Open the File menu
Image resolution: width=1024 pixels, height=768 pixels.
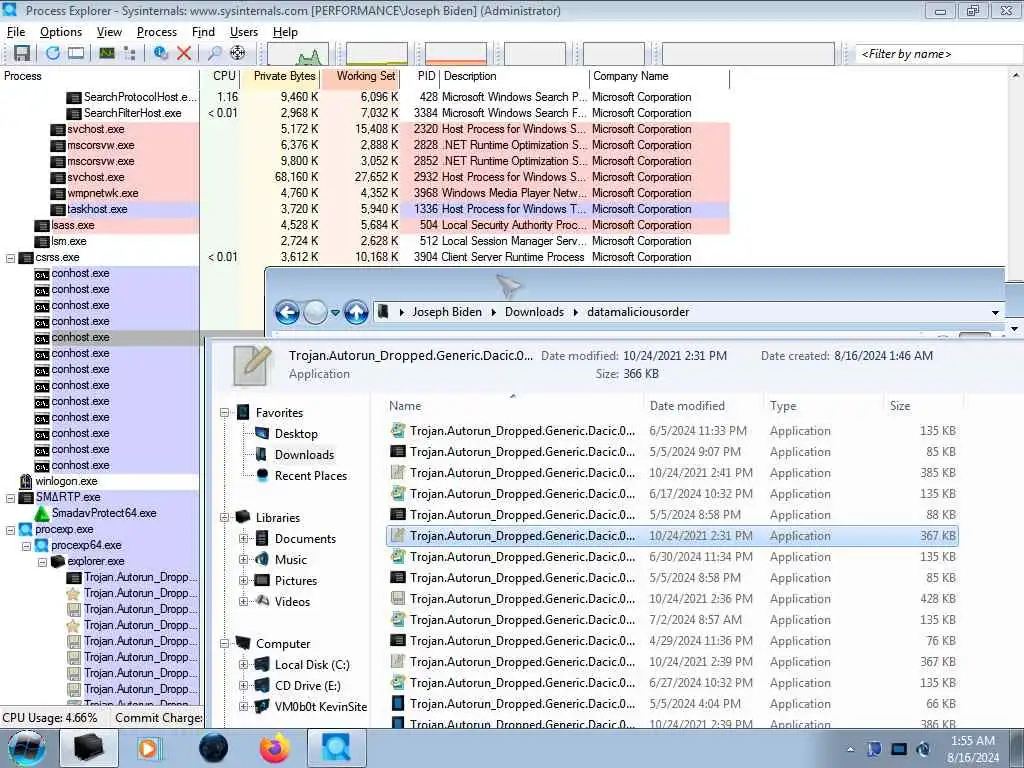pos(16,32)
